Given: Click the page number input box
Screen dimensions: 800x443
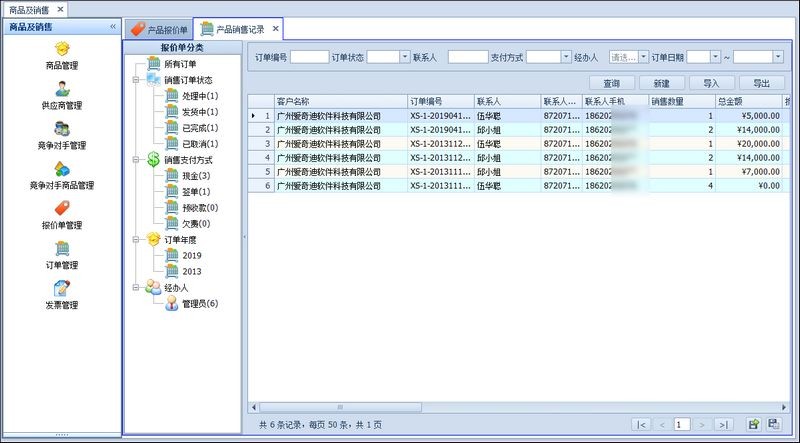Looking at the screenshot, I should click(x=682, y=425).
